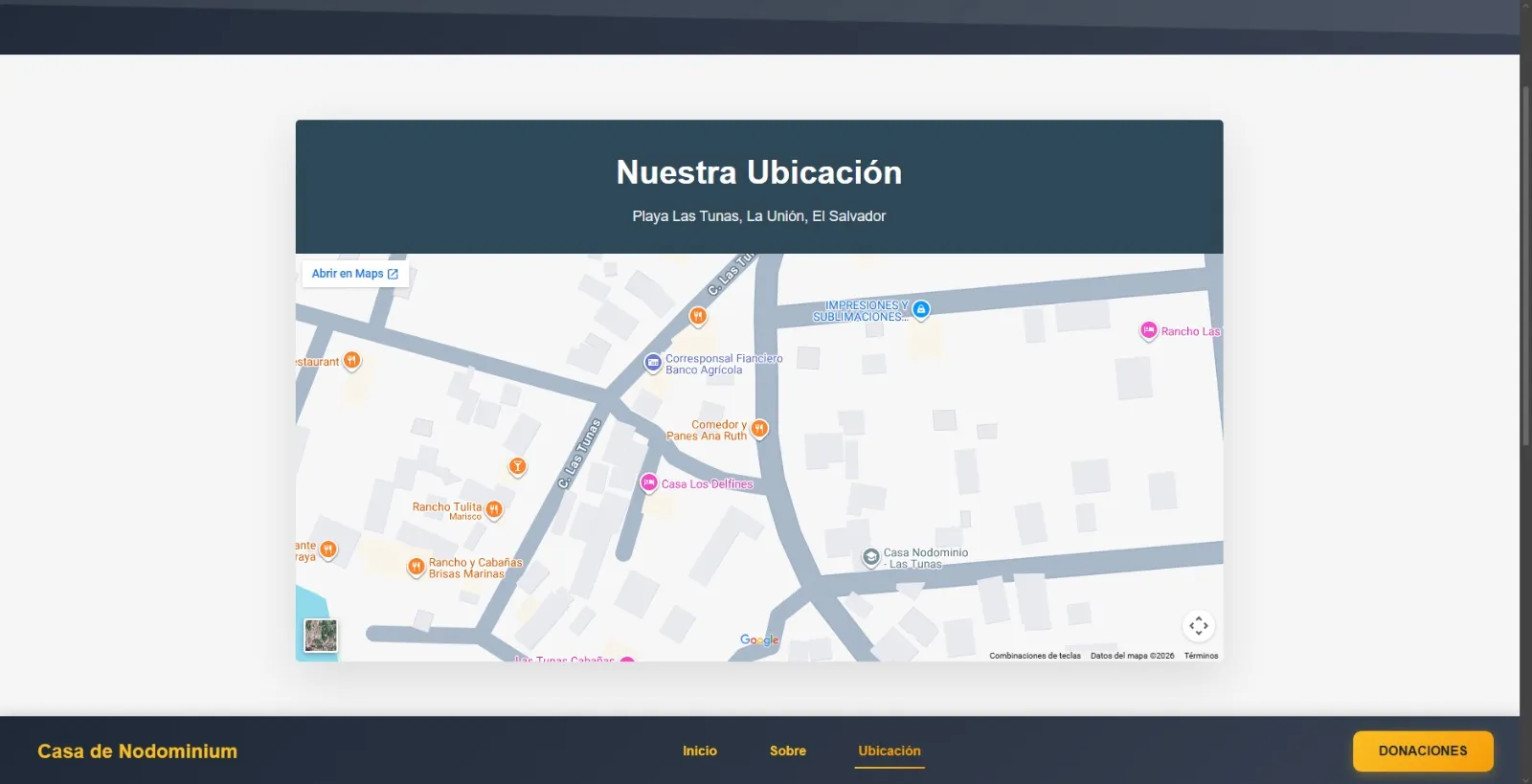The height and width of the screenshot is (784, 1532).
Task: Open the Términos link on map
Action: click(1201, 656)
